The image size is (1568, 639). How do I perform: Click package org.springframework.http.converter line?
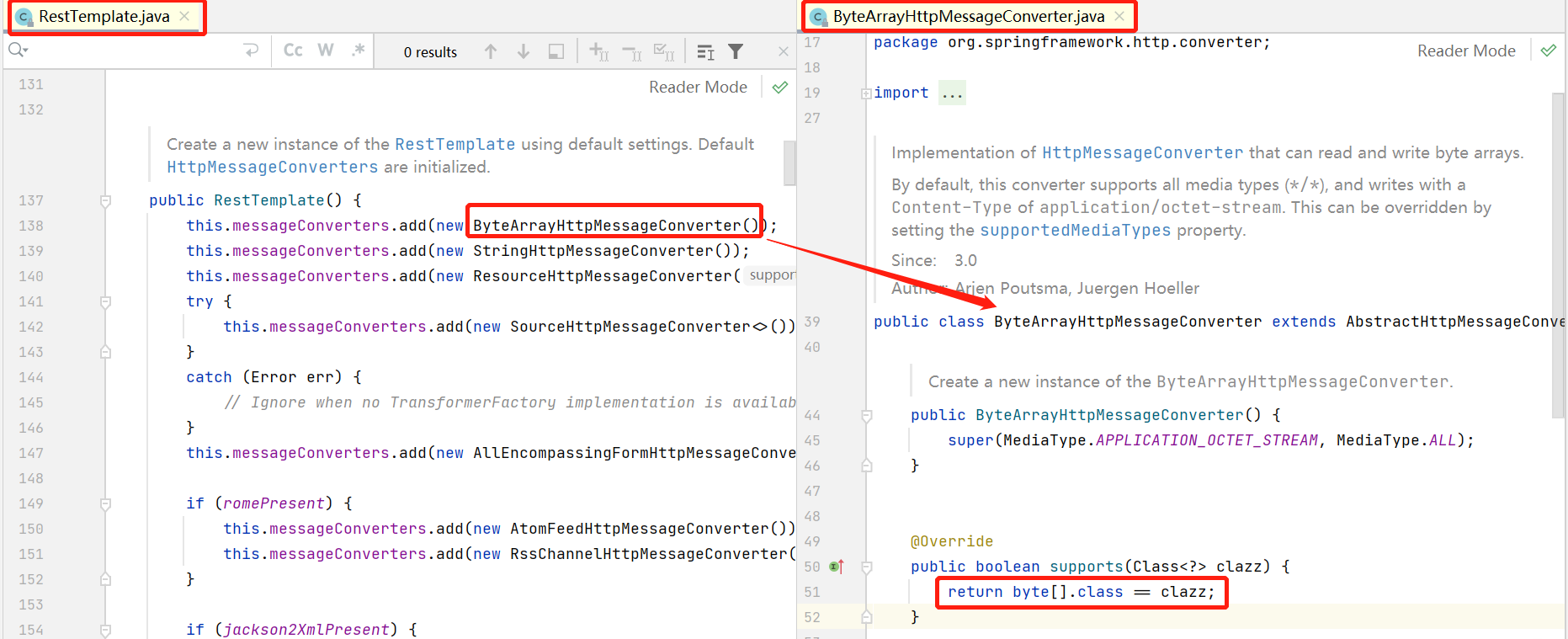[1071, 42]
